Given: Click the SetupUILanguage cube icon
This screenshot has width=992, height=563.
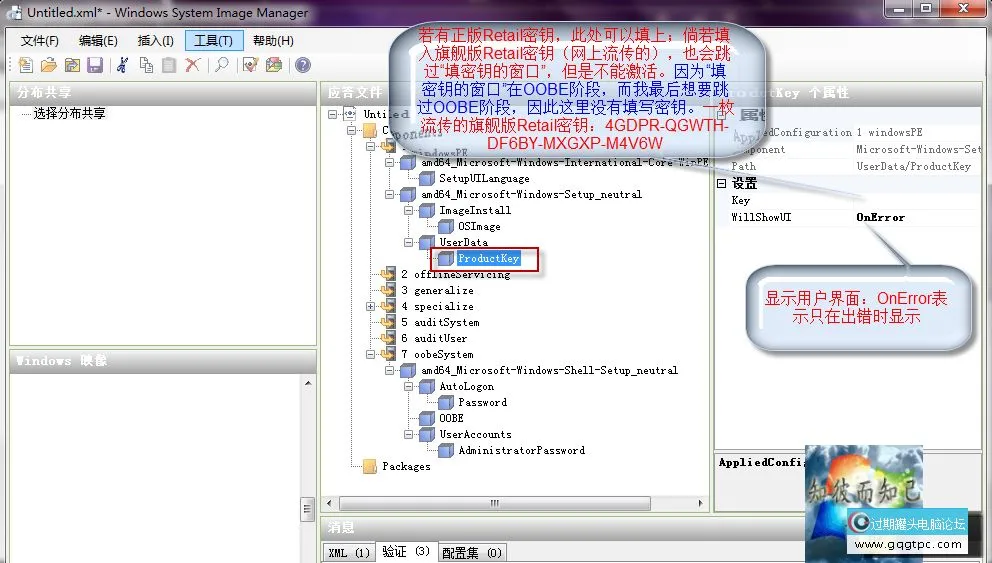Looking at the screenshot, I should [427, 178].
